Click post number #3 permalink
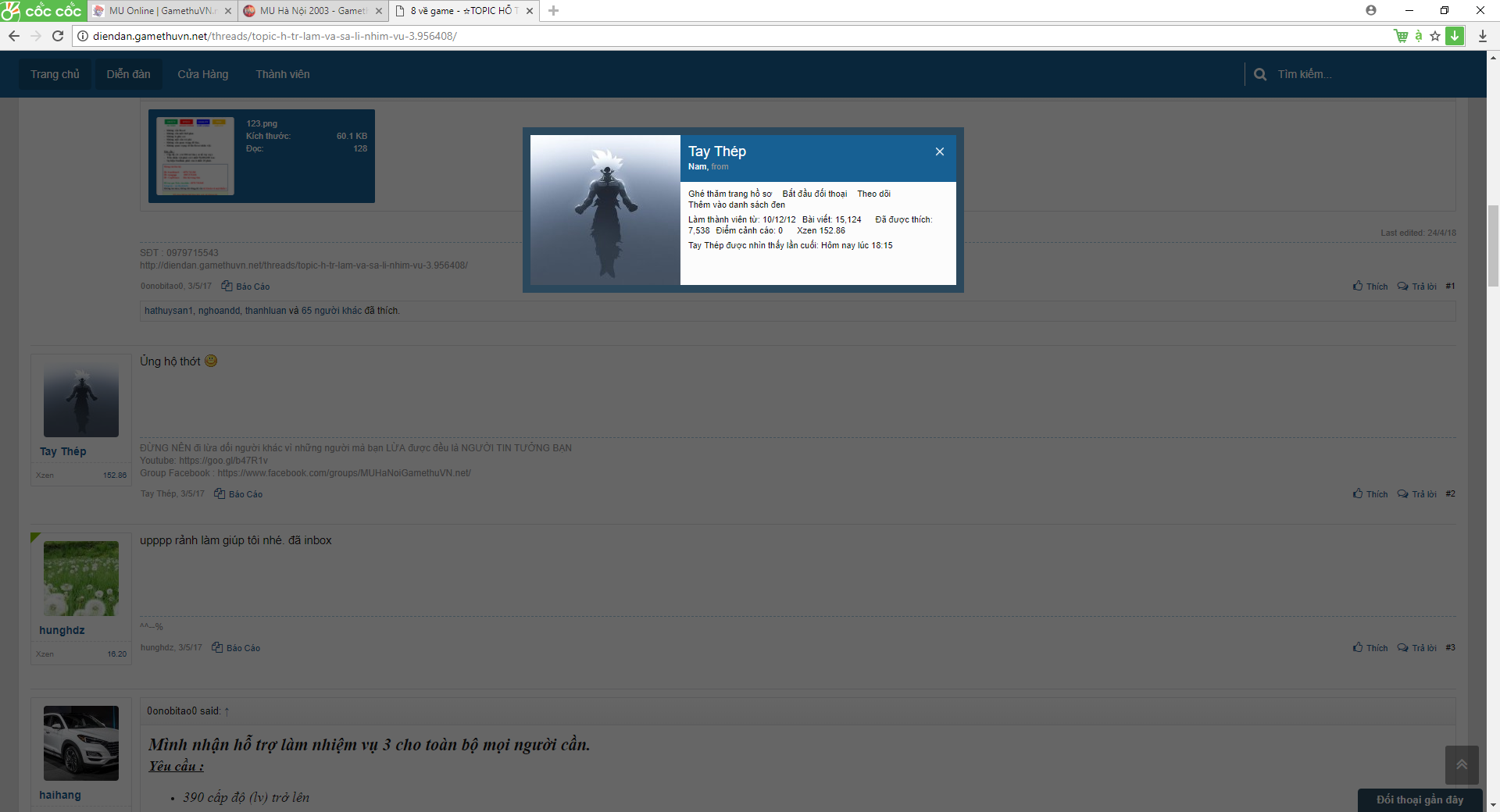Image resolution: width=1500 pixels, height=812 pixels. pos(1450,648)
